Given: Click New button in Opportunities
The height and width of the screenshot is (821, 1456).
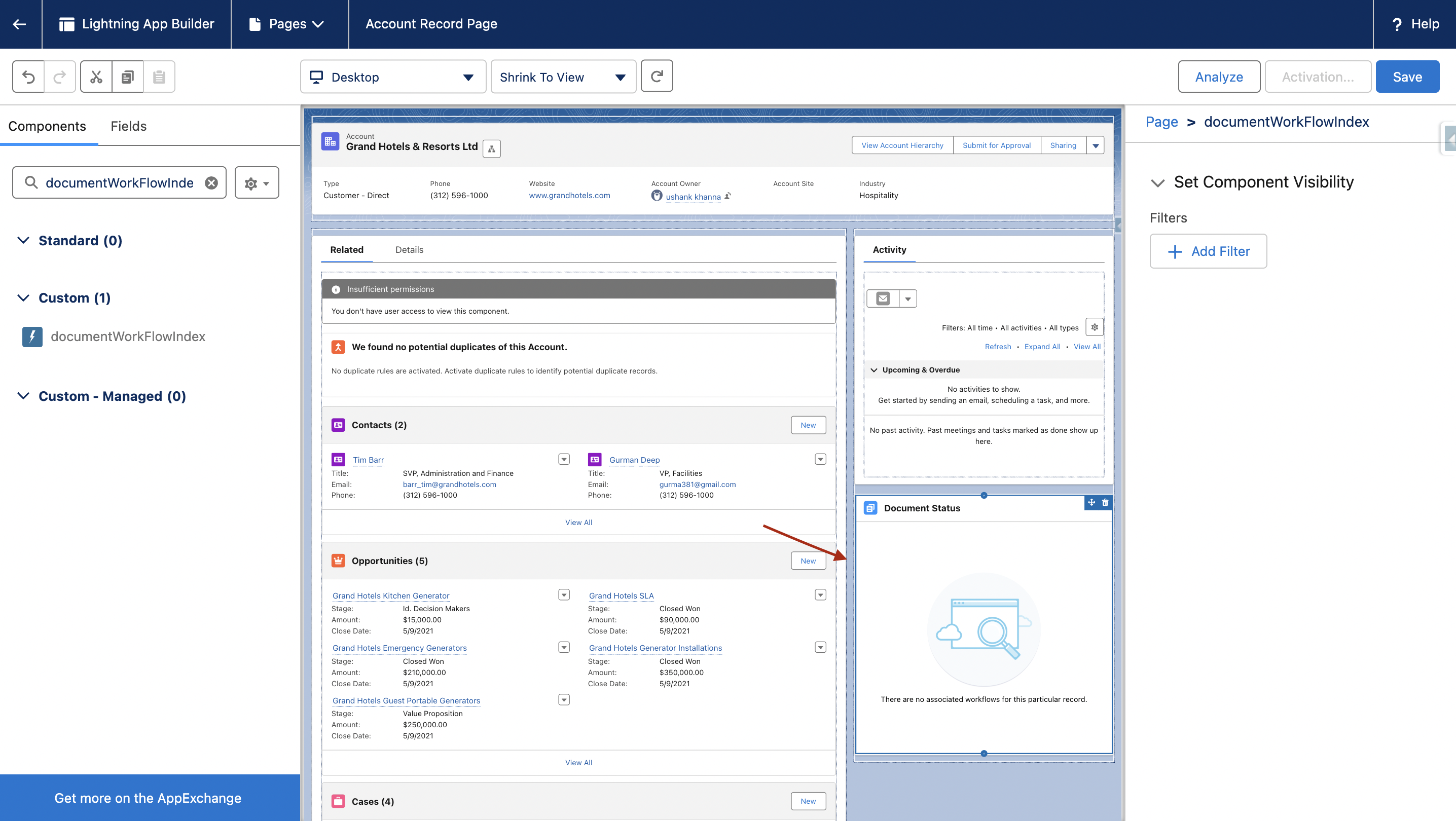Looking at the screenshot, I should (x=808, y=561).
